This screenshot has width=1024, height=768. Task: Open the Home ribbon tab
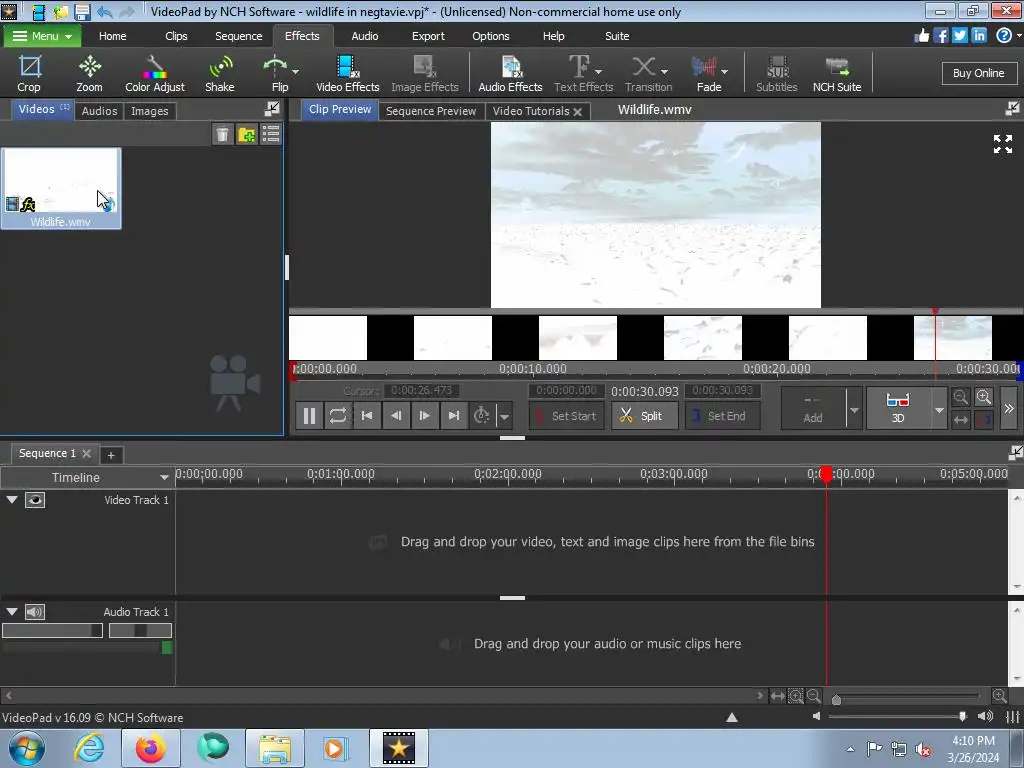pos(112,36)
